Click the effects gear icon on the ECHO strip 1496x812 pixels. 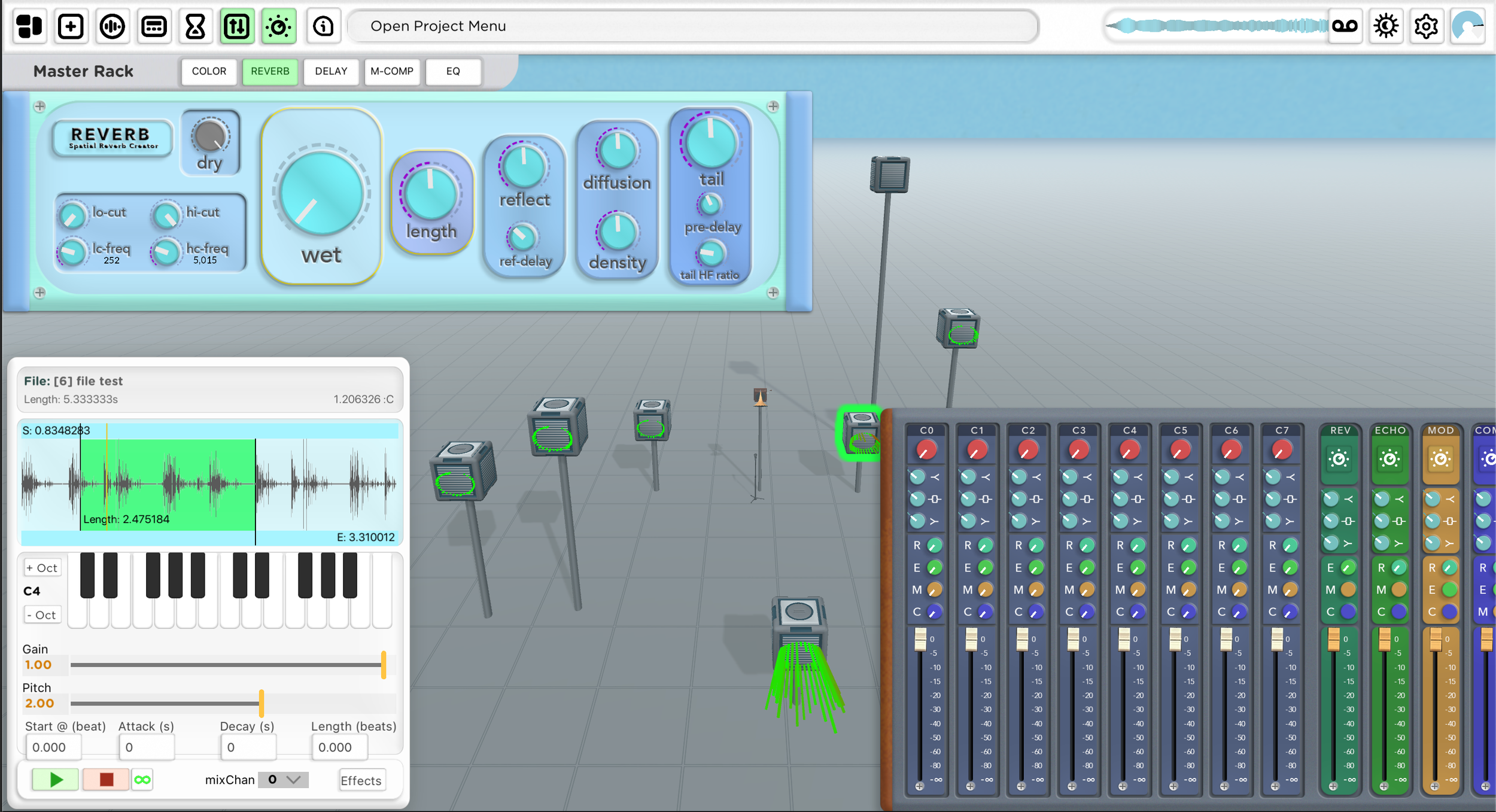[x=1390, y=458]
